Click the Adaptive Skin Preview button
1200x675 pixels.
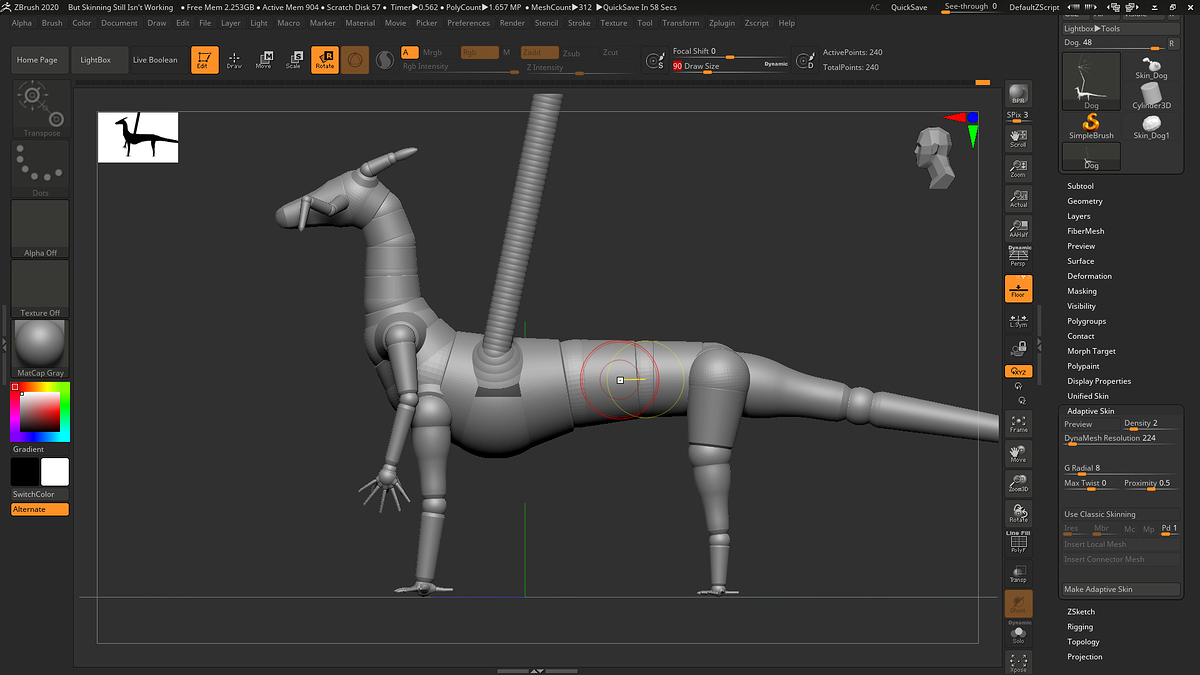1090,424
